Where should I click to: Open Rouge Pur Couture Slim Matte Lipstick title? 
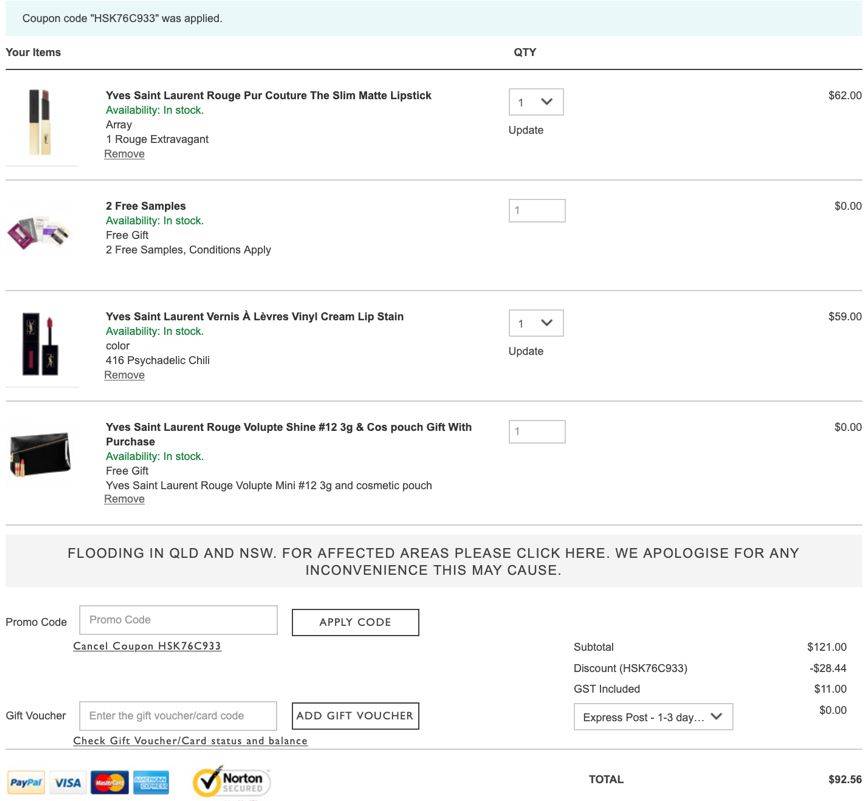point(268,95)
